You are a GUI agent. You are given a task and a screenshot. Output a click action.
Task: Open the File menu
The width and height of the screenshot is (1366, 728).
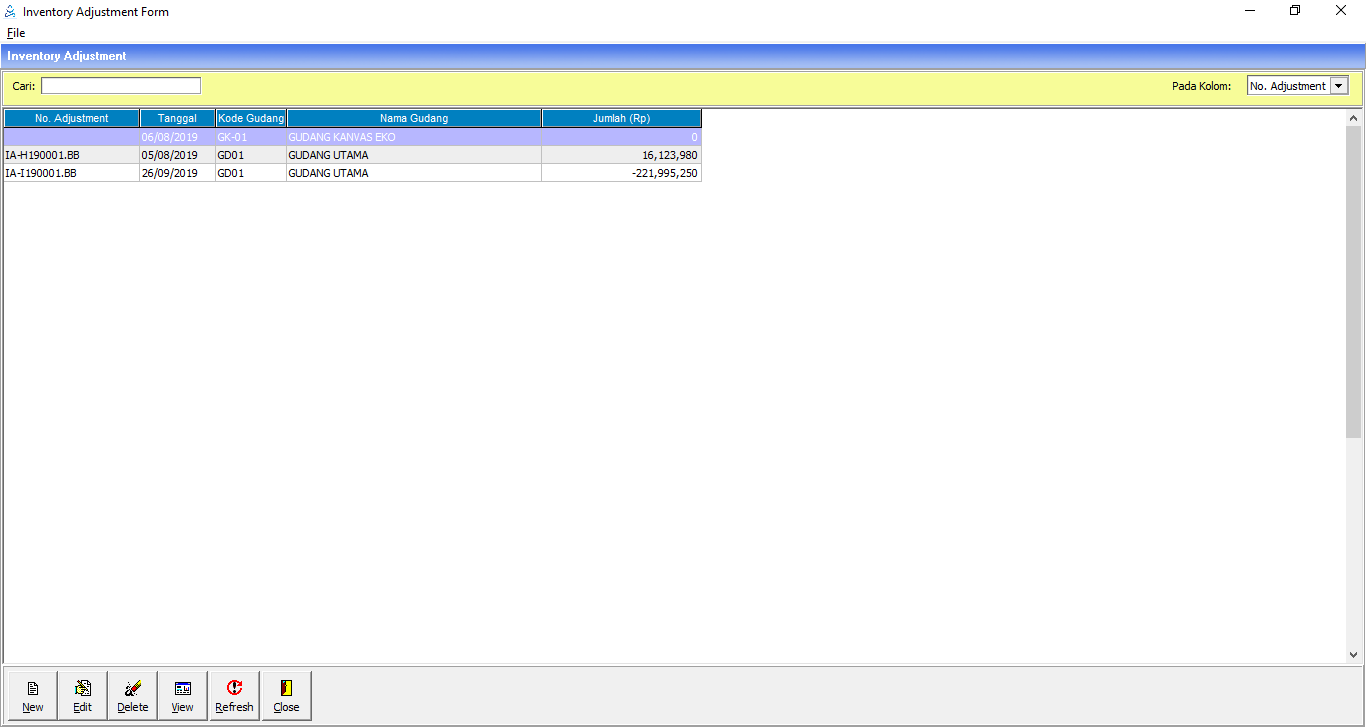(16, 33)
